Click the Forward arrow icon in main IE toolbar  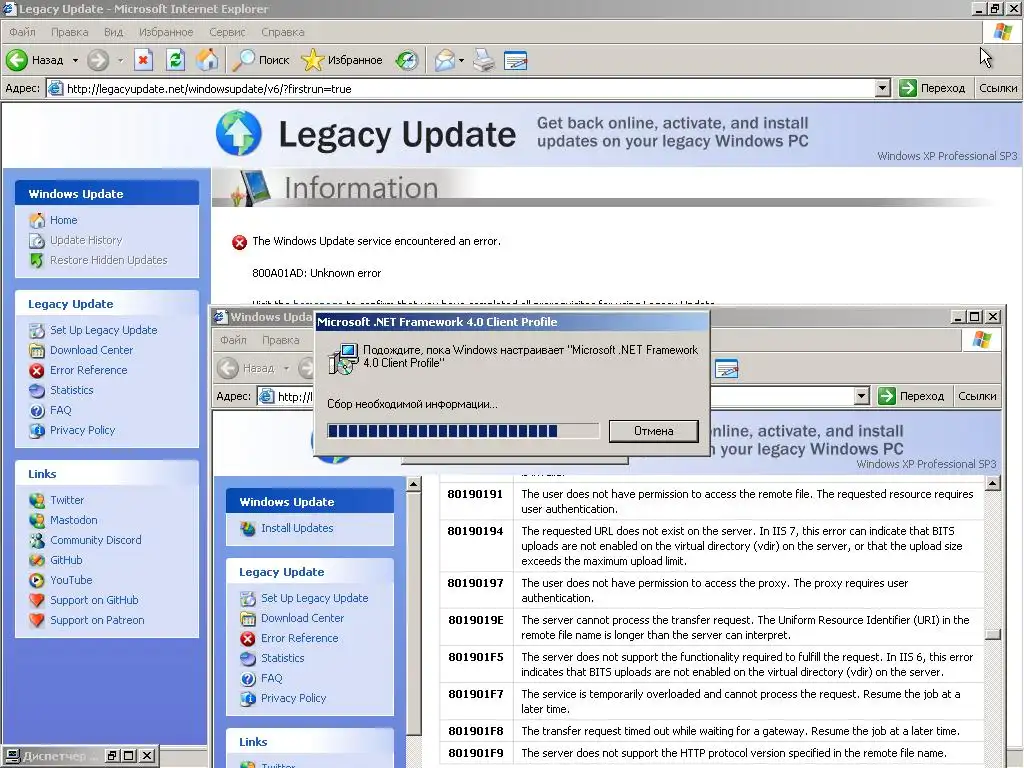[x=98, y=60]
